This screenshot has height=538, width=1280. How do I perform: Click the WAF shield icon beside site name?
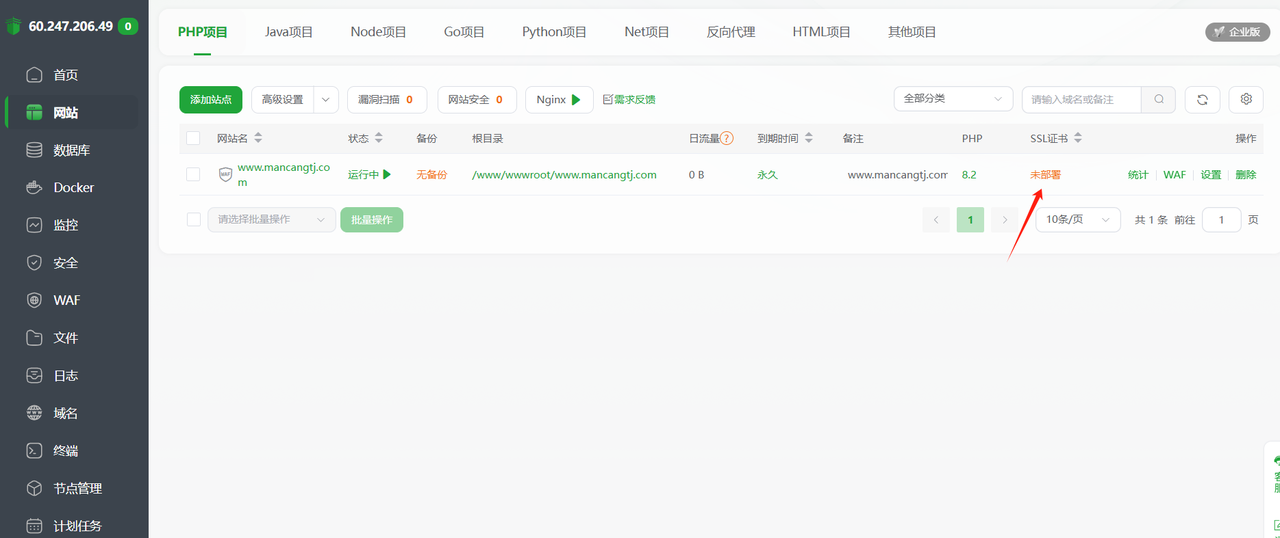point(225,175)
